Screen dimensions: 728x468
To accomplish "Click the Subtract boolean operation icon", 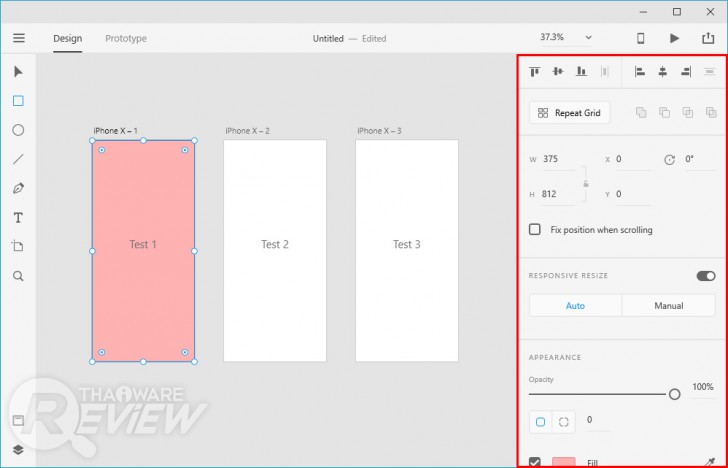I will [x=664, y=112].
